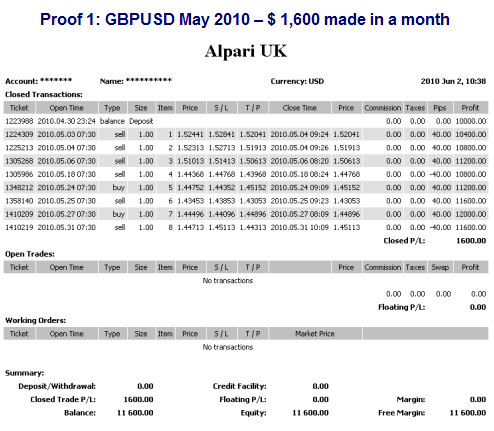494x431 pixels.
Task: Click profit value 10000.00
Action: [x=471, y=121]
